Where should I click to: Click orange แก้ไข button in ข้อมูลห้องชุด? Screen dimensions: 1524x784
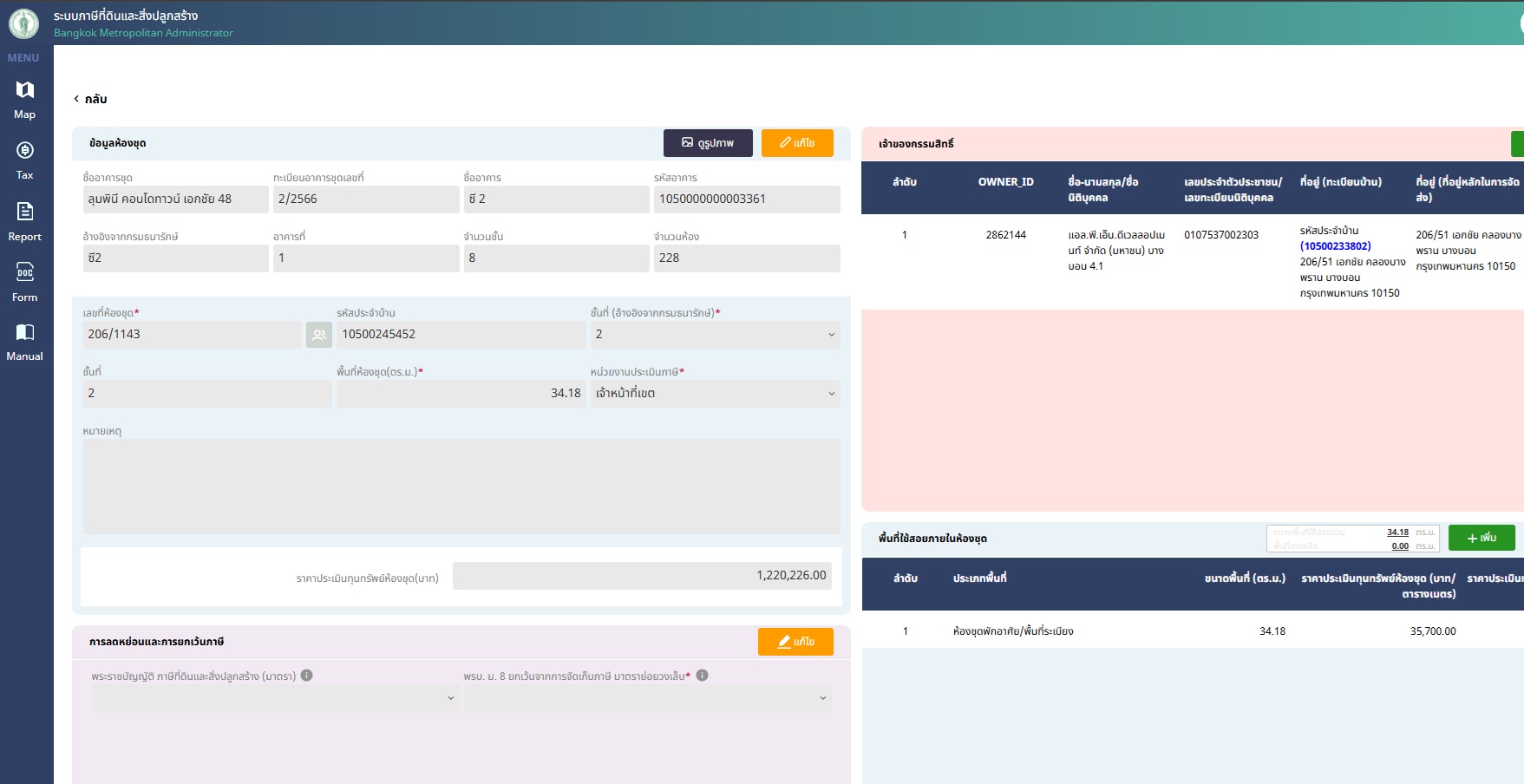(x=797, y=143)
